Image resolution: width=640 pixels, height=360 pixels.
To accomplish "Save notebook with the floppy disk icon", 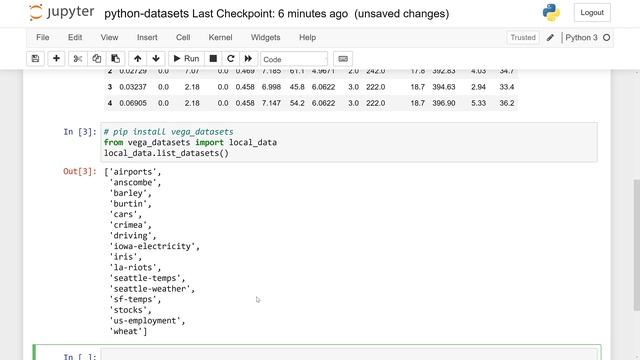I will click(36, 59).
